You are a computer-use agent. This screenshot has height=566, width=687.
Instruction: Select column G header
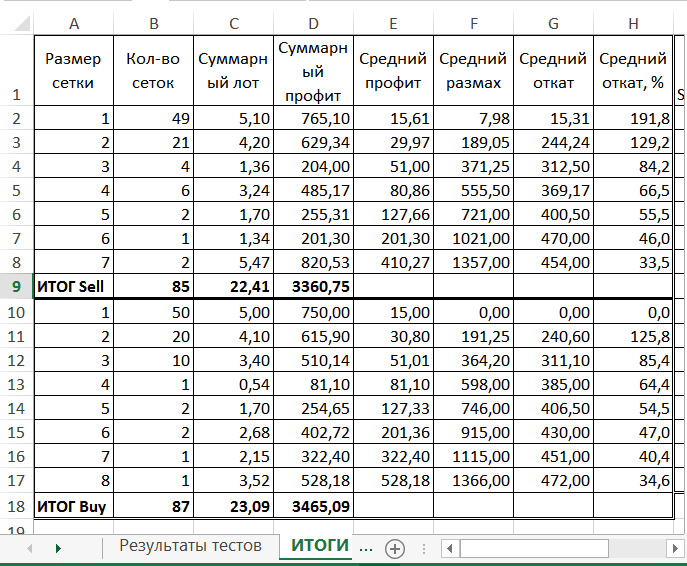click(x=553, y=24)
